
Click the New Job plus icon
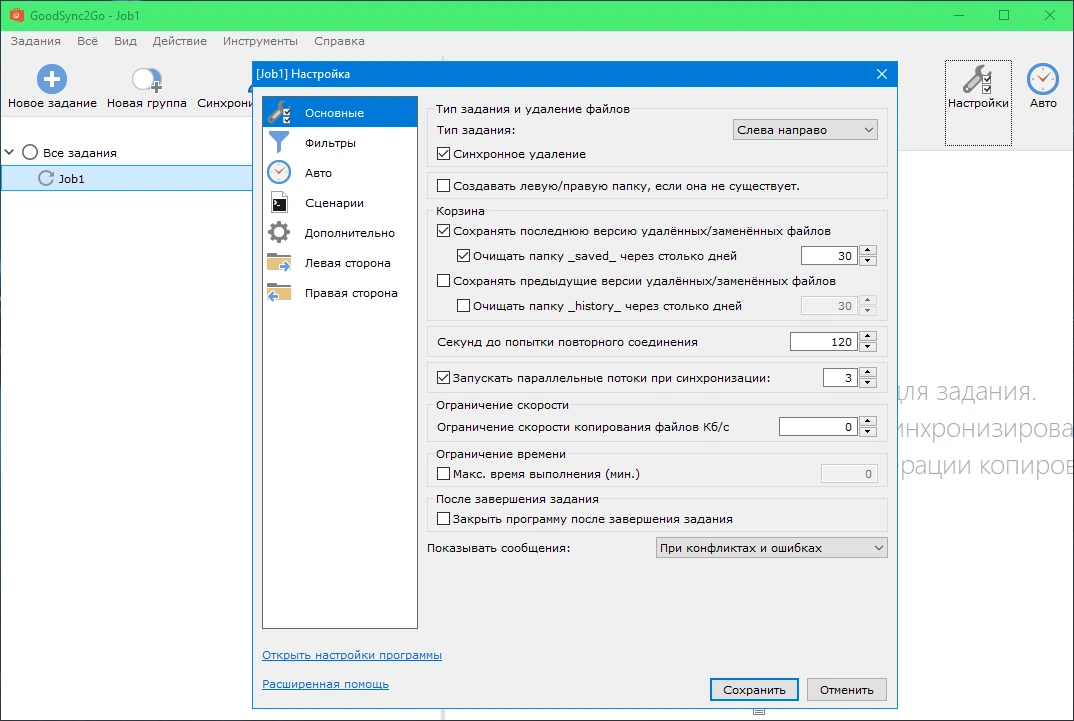(51, 79)
